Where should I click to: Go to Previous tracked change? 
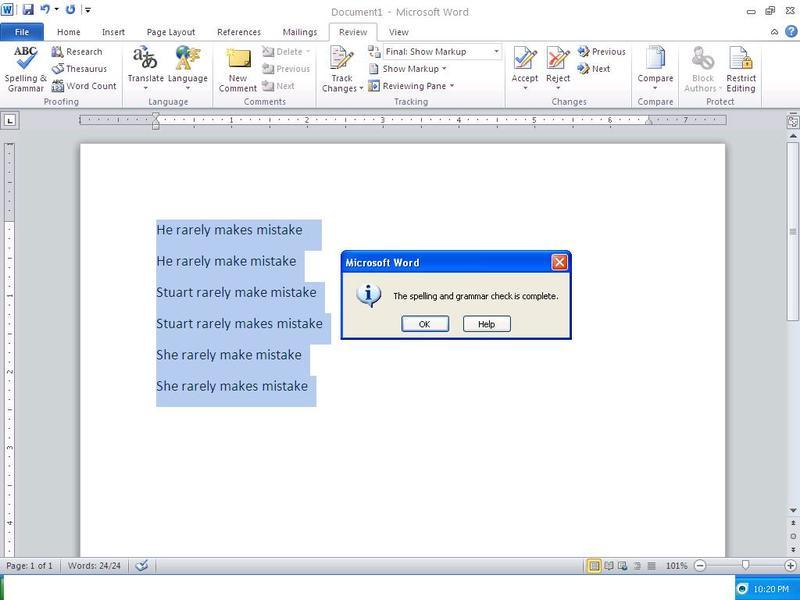coord(602,52)
